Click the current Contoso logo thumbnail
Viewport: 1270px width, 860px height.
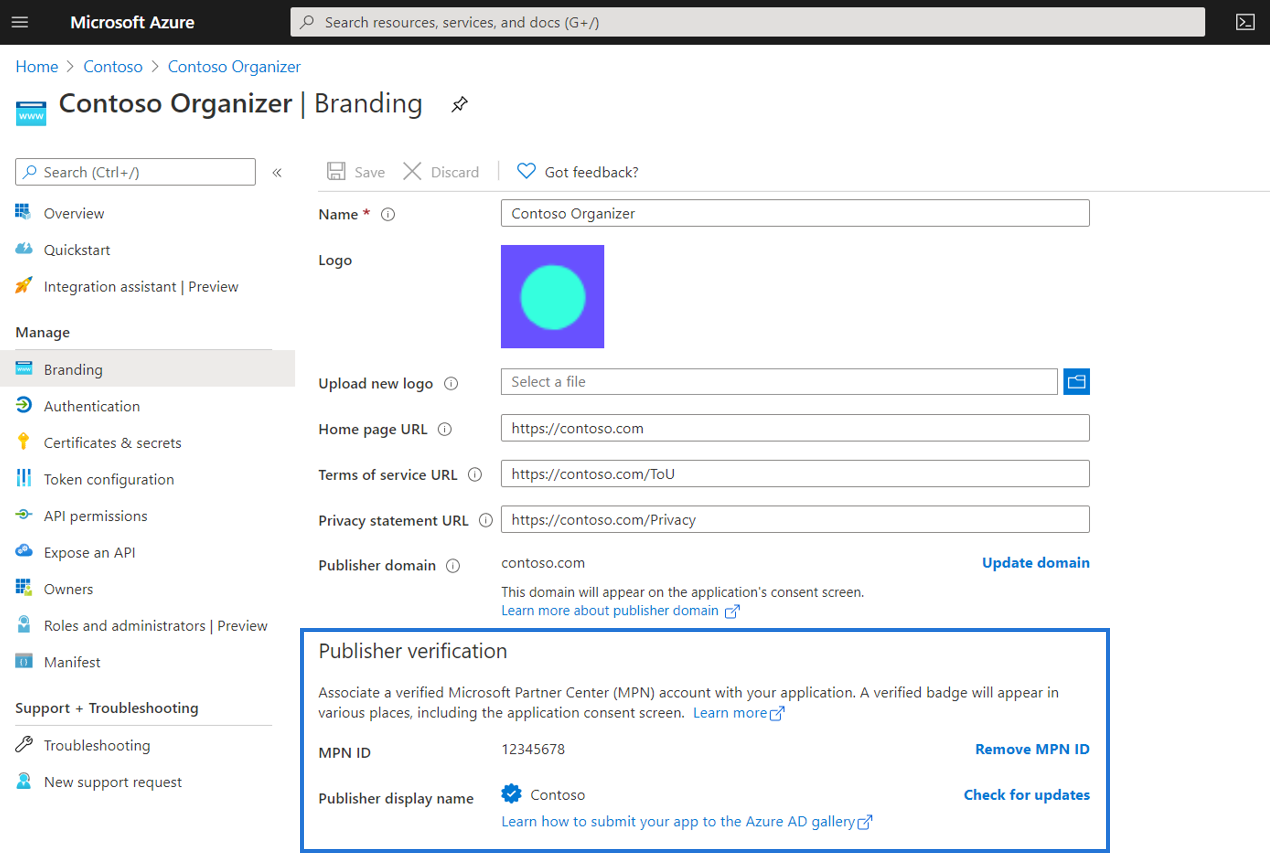(x=552, y=296)
